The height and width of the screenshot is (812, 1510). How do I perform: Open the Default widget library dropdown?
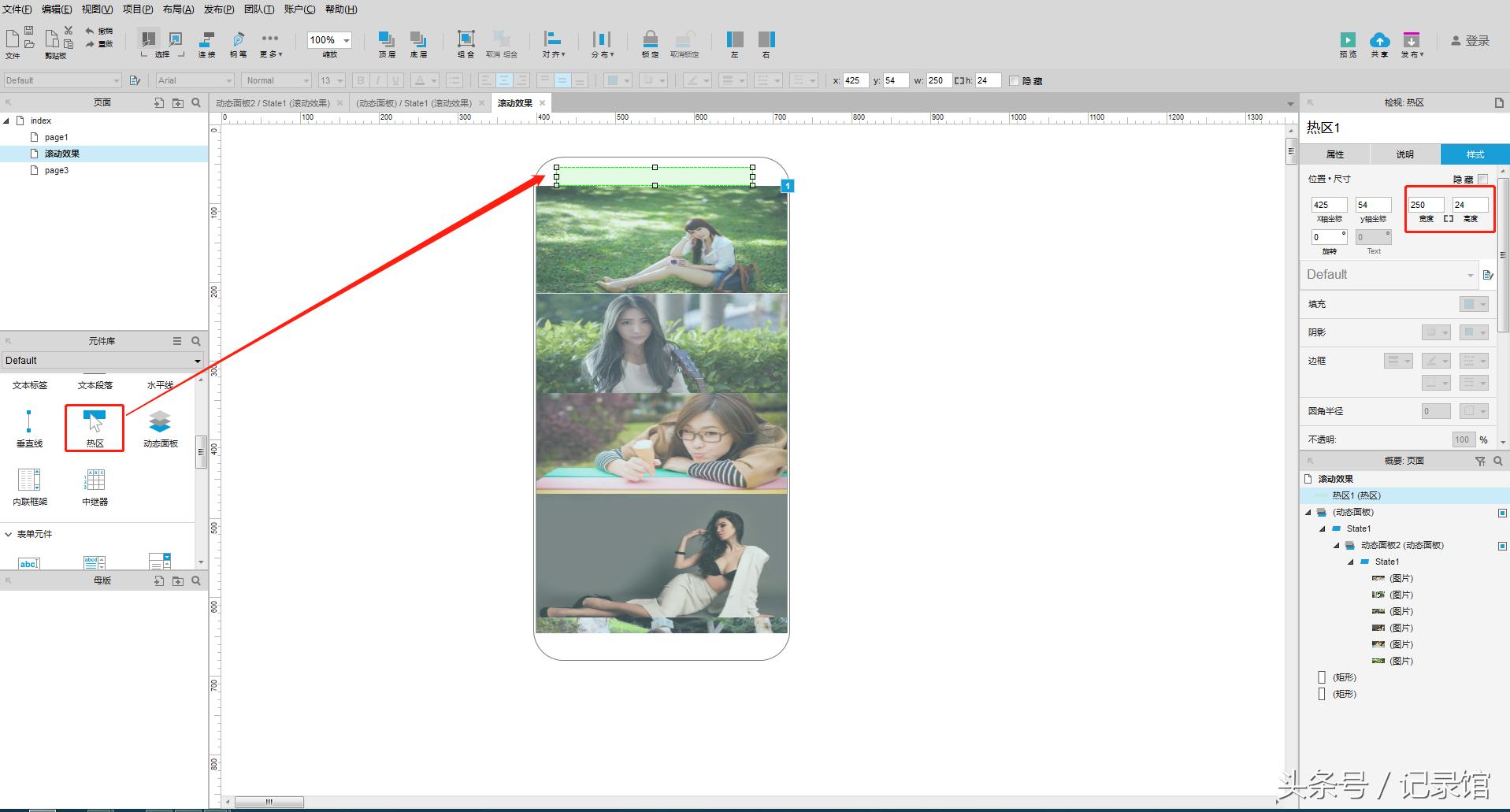pos(102,361)
